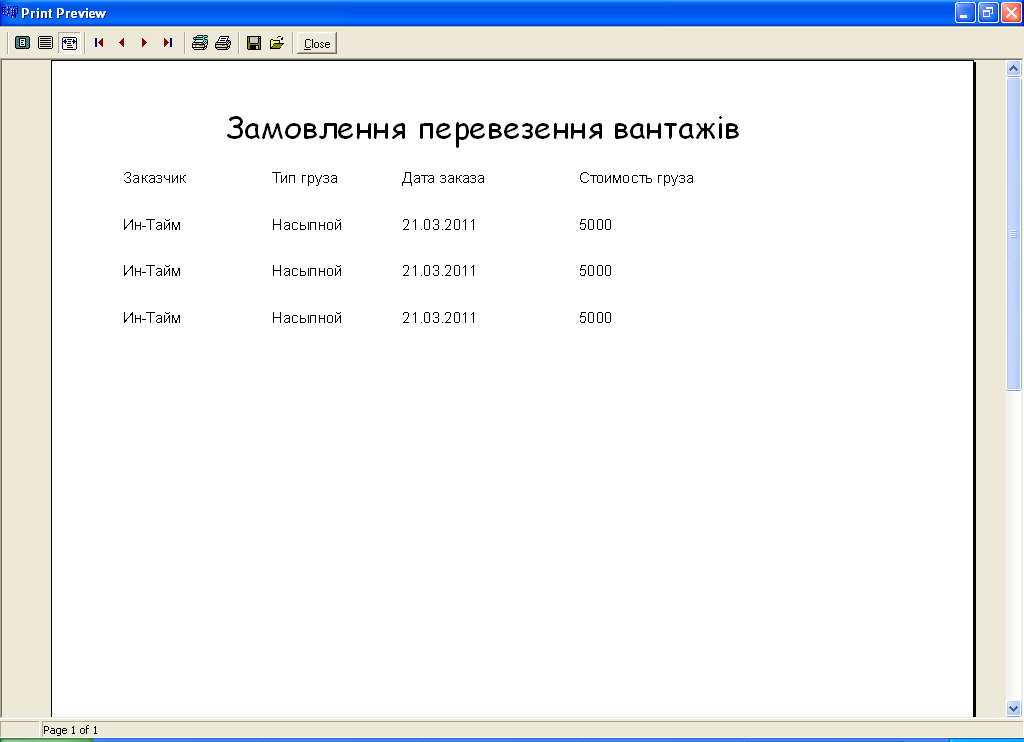Close the print preview with Close button

(x=317, y=43)
